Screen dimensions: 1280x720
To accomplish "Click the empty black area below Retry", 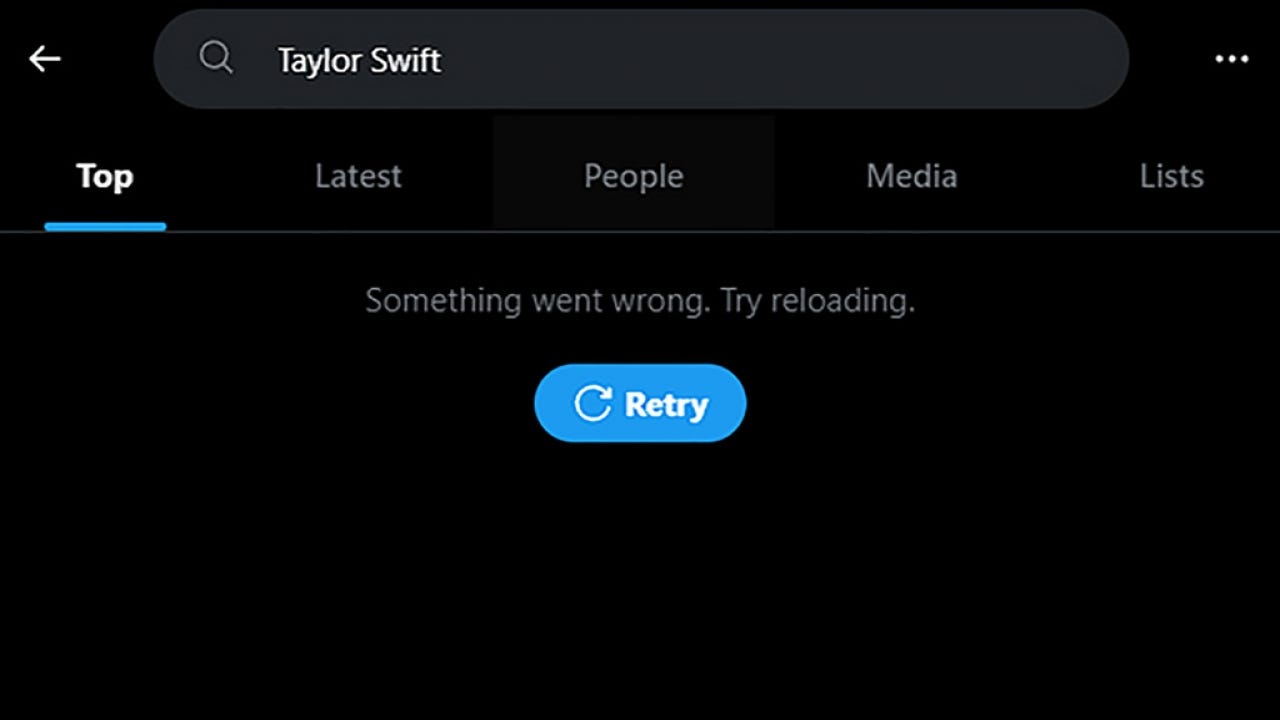I will point(640,580).
